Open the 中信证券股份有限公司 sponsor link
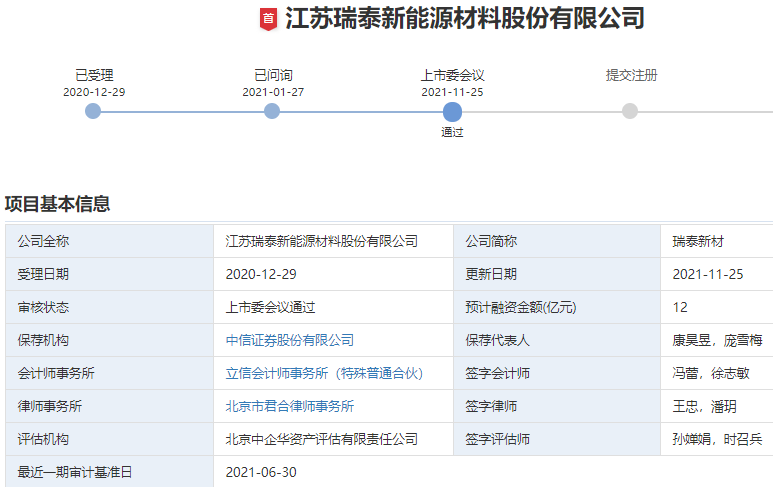Screen dimensions: 773x487 click(290, 340)
